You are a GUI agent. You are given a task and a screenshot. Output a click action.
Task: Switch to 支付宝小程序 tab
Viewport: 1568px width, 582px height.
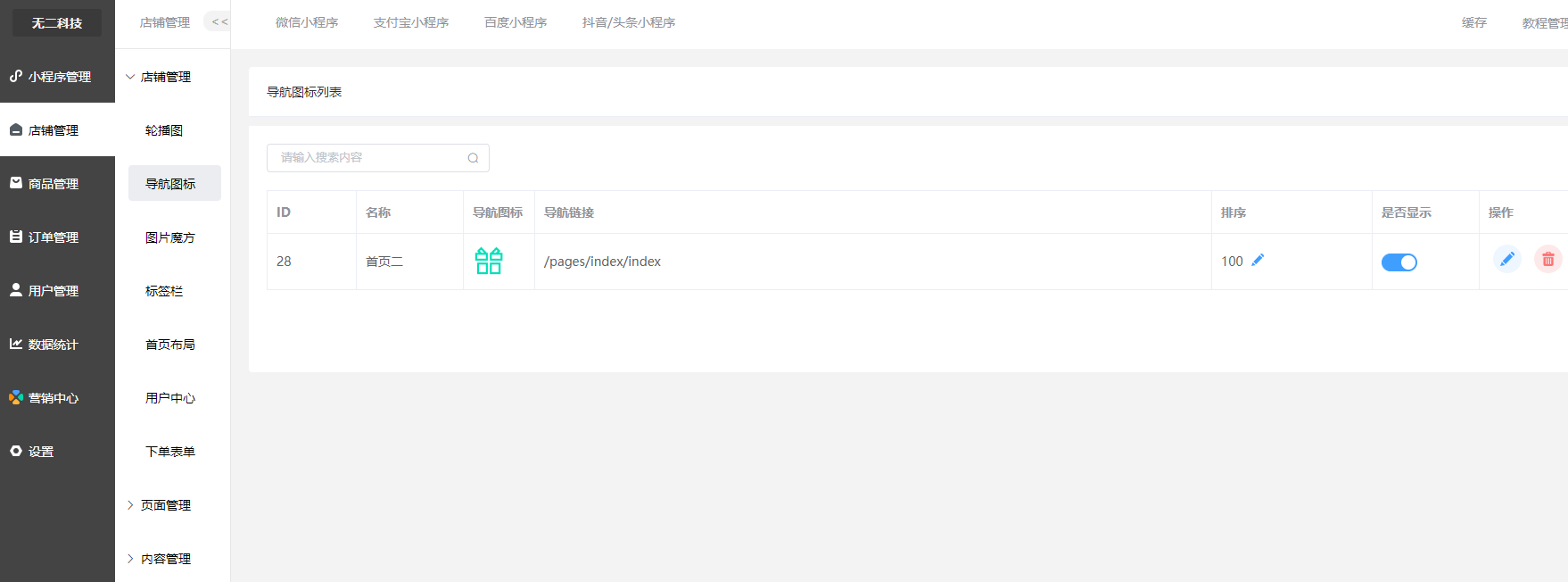tap(411, 22)
